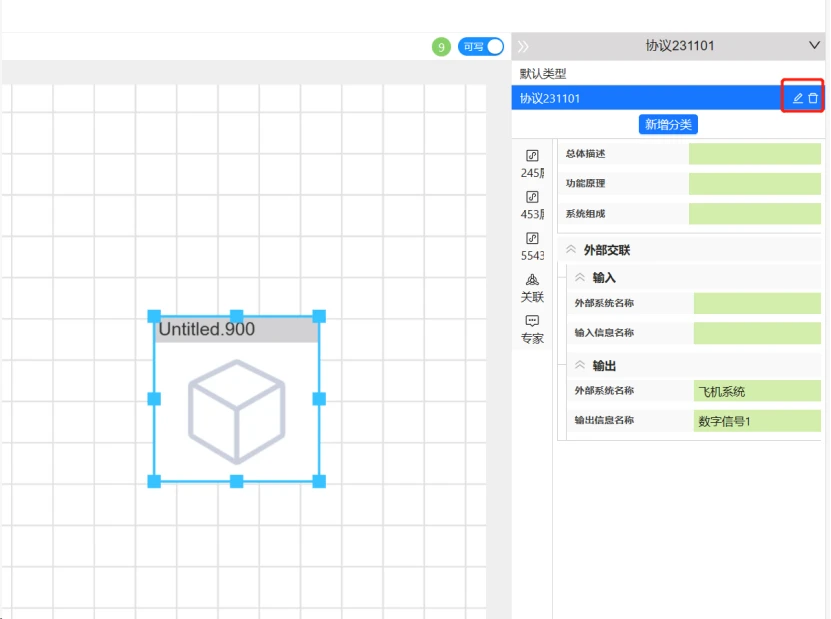This screenshot has width=831, height=619.
Task: Click the trash delete icon for 协议231101
Action: [813, 98]
